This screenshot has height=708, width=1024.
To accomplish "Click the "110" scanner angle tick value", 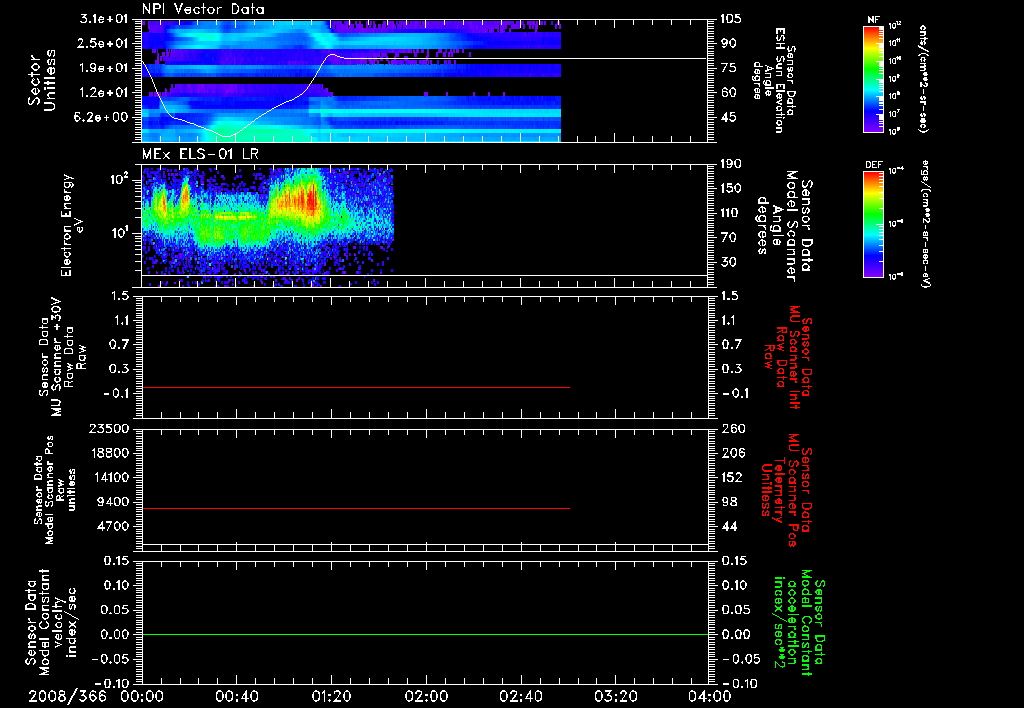I will 730,213.
